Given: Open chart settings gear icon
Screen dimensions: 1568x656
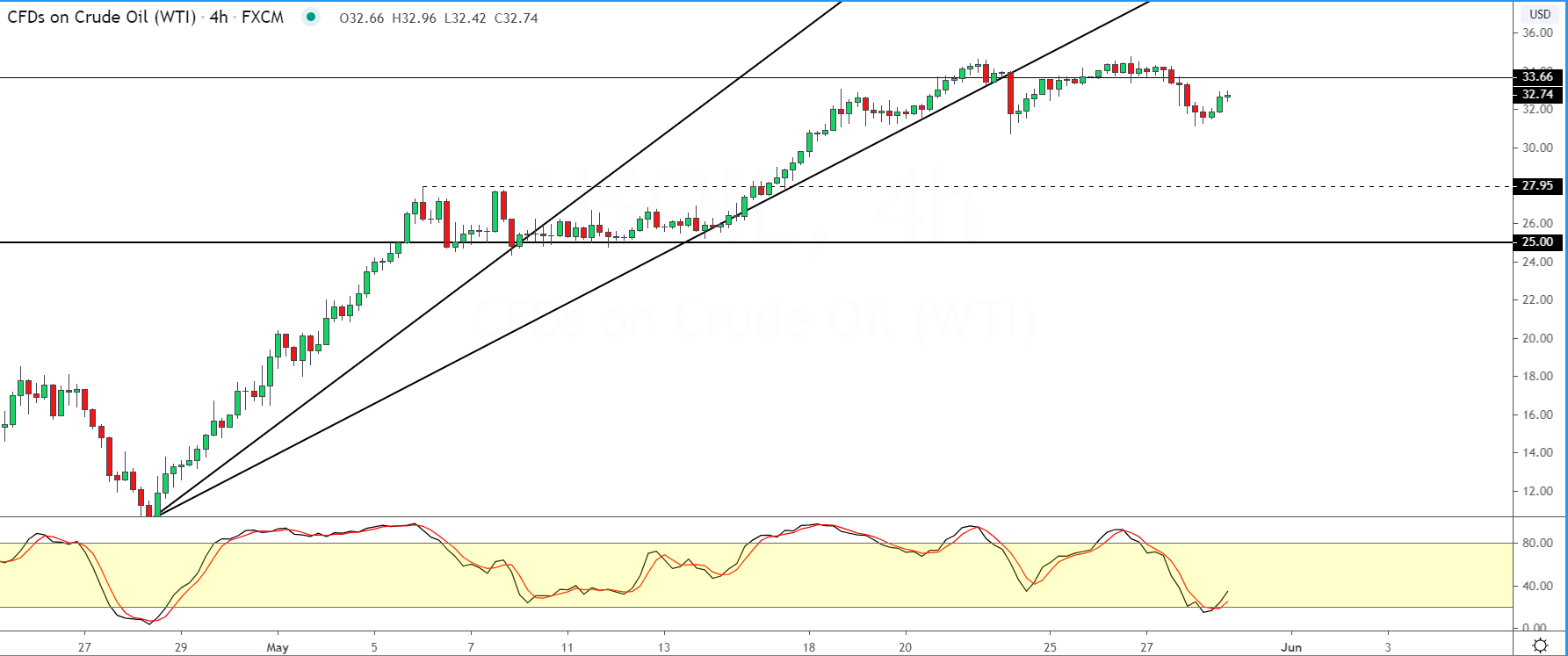Looking at the screenshot, I should tap(1541, 645).
